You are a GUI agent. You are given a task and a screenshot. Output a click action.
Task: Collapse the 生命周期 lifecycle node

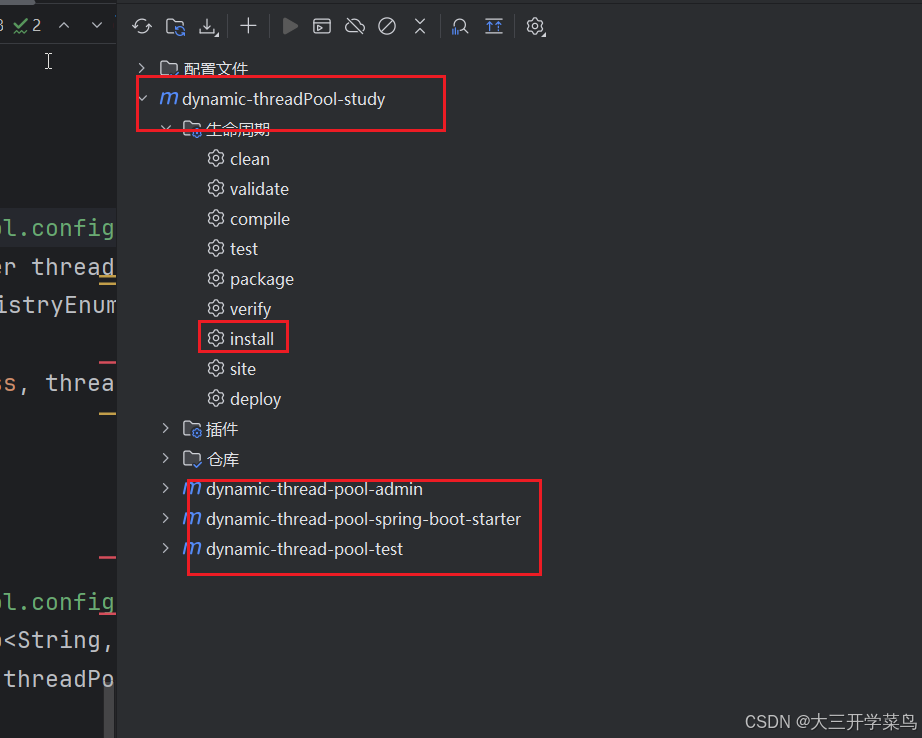(x=166, y=128)
